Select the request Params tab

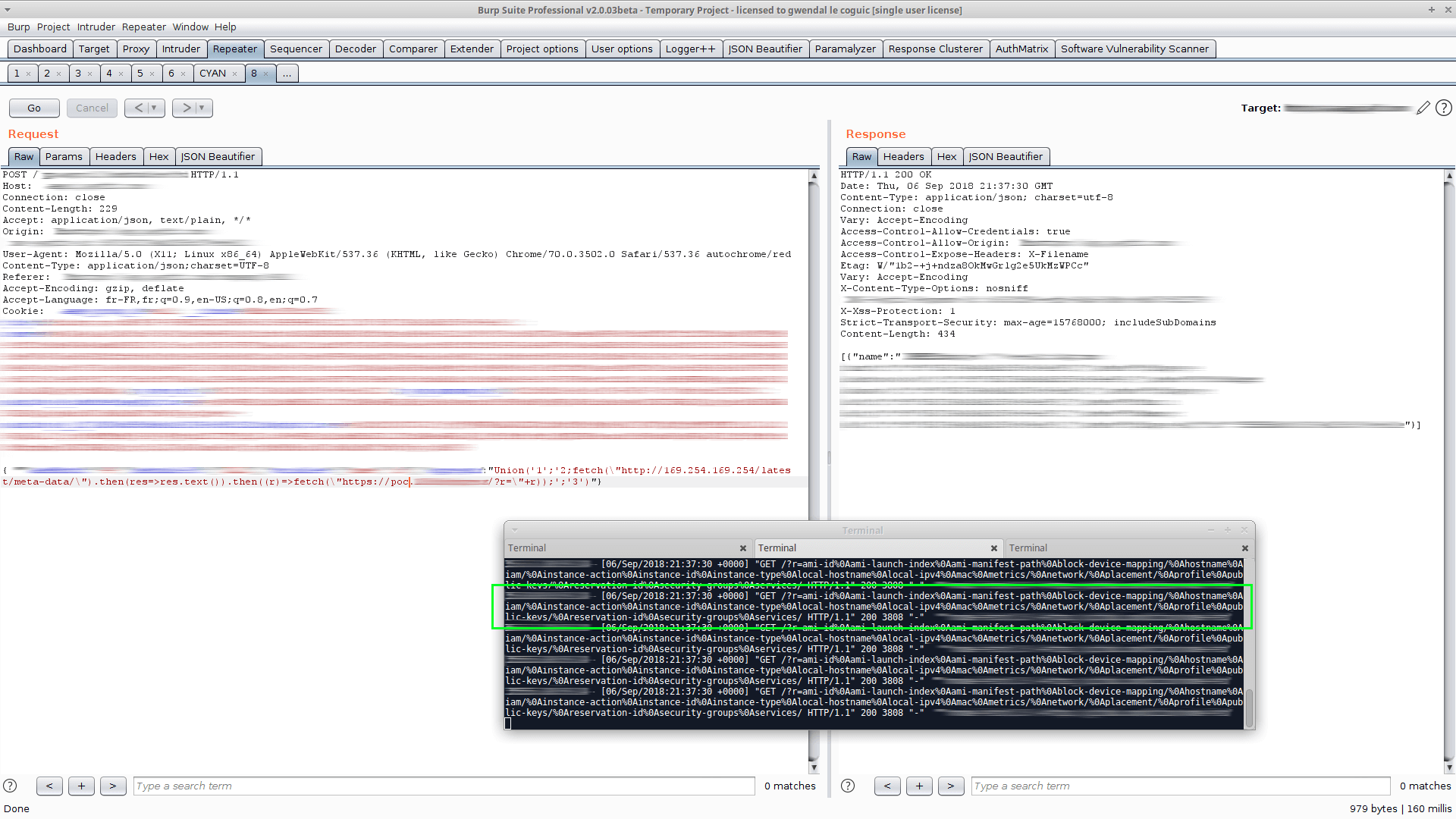64,157
